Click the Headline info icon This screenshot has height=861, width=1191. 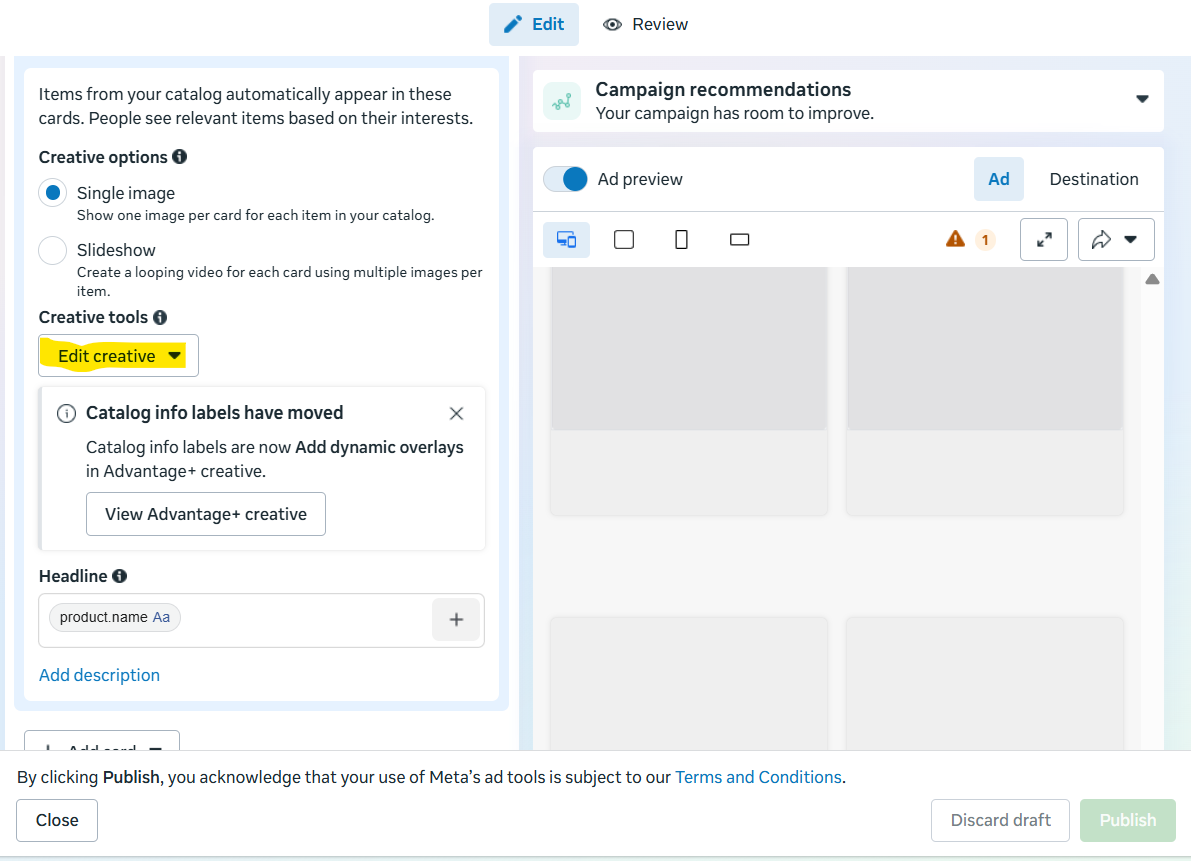pos(119,576)
